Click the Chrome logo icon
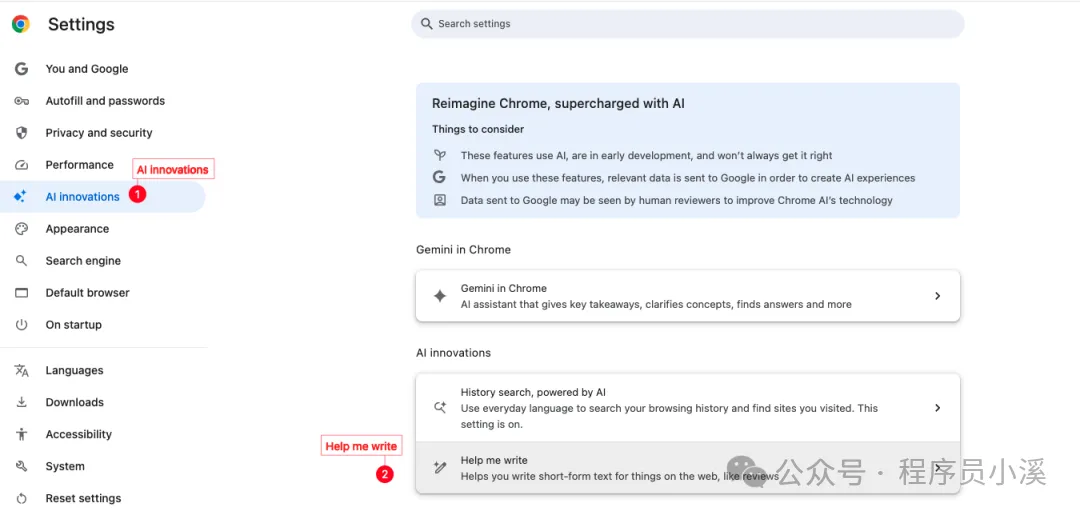 coord(21,24)
